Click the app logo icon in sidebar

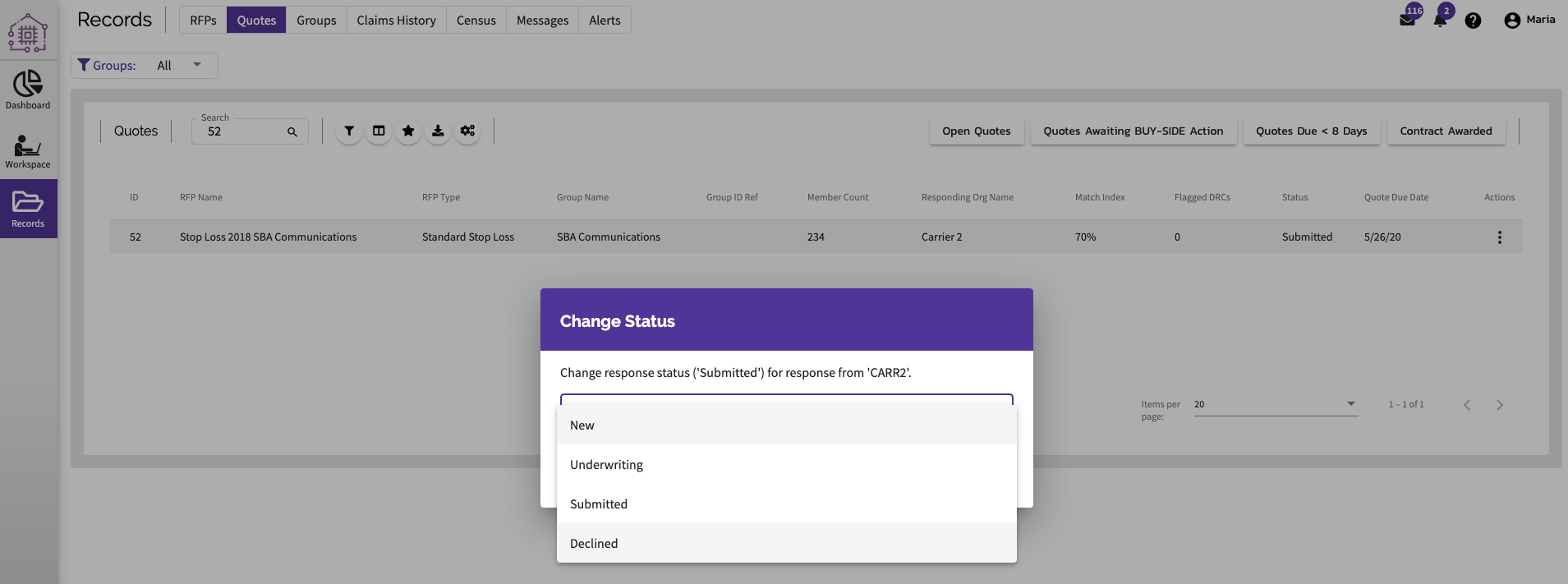28,33
